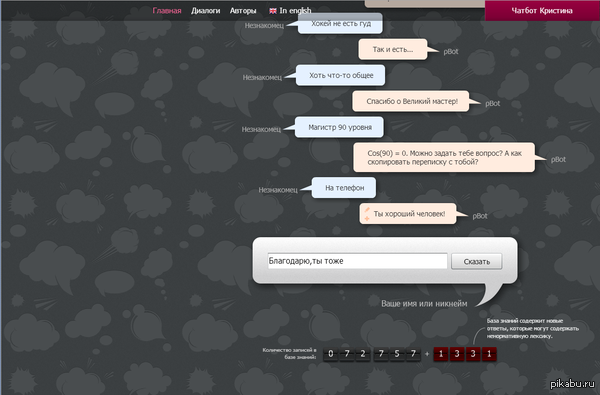The height and width of the screenshot is (395, 600).
Task: Click the pencil edit icon in last reply
Action: (367, 210)
